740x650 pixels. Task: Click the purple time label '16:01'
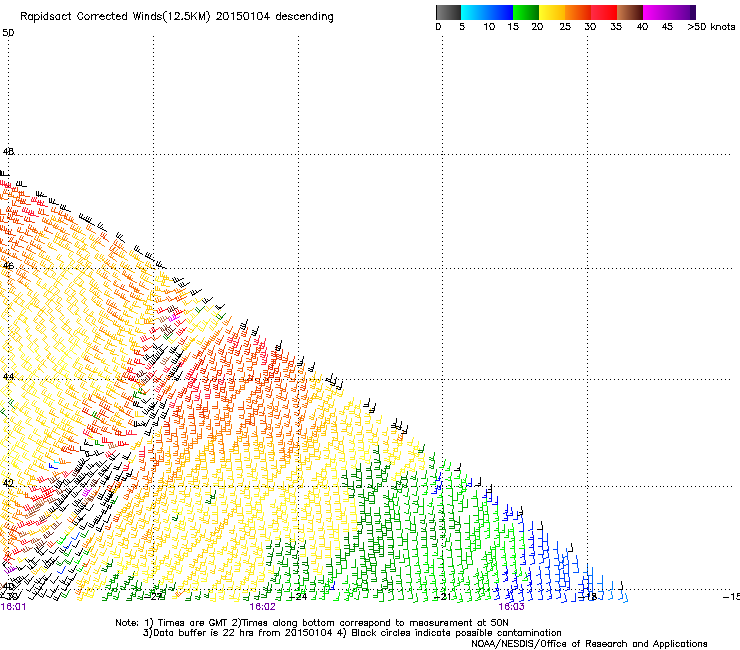coord(13,607)
